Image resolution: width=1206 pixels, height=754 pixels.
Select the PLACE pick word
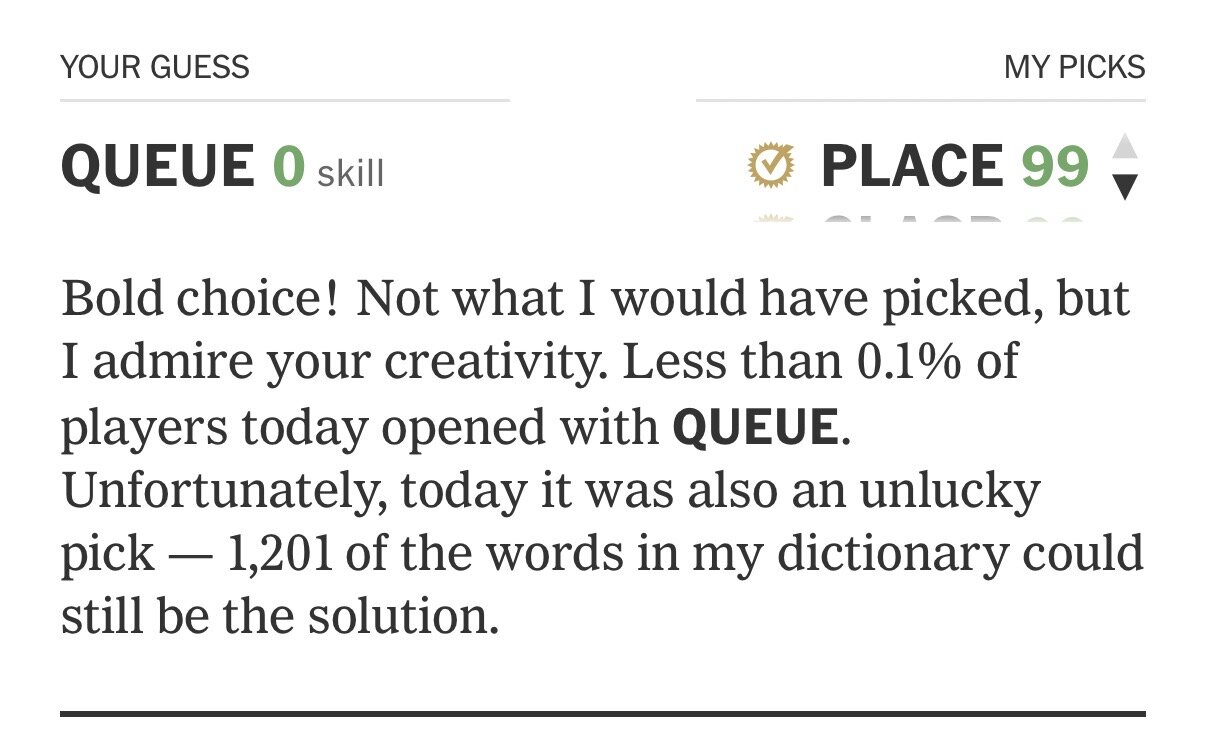[x=911, y=166]
